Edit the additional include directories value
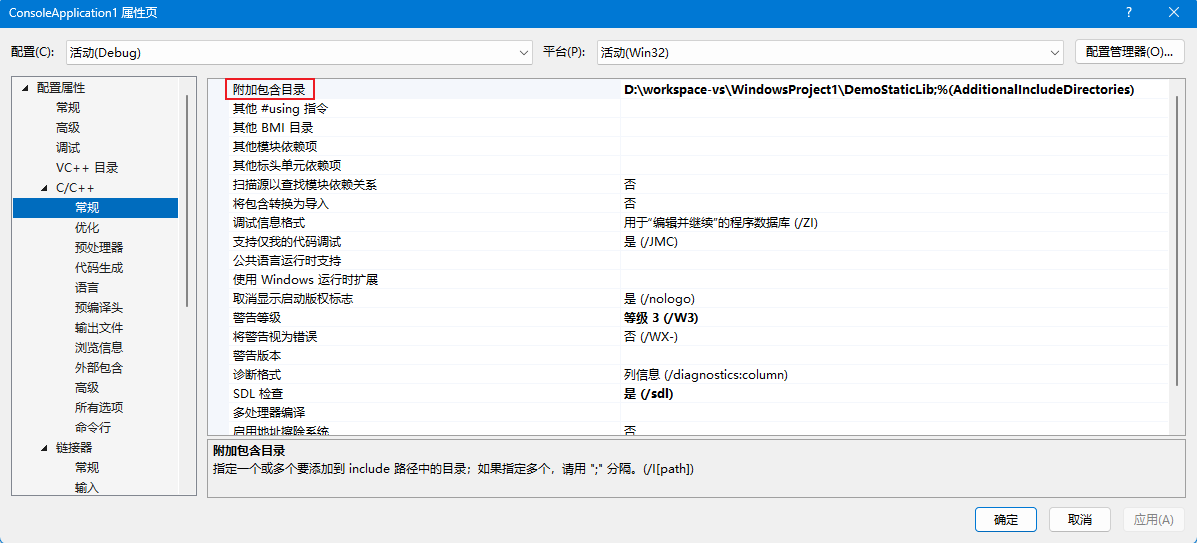The height and width of the screenshot is (543, 1197). 878,90
